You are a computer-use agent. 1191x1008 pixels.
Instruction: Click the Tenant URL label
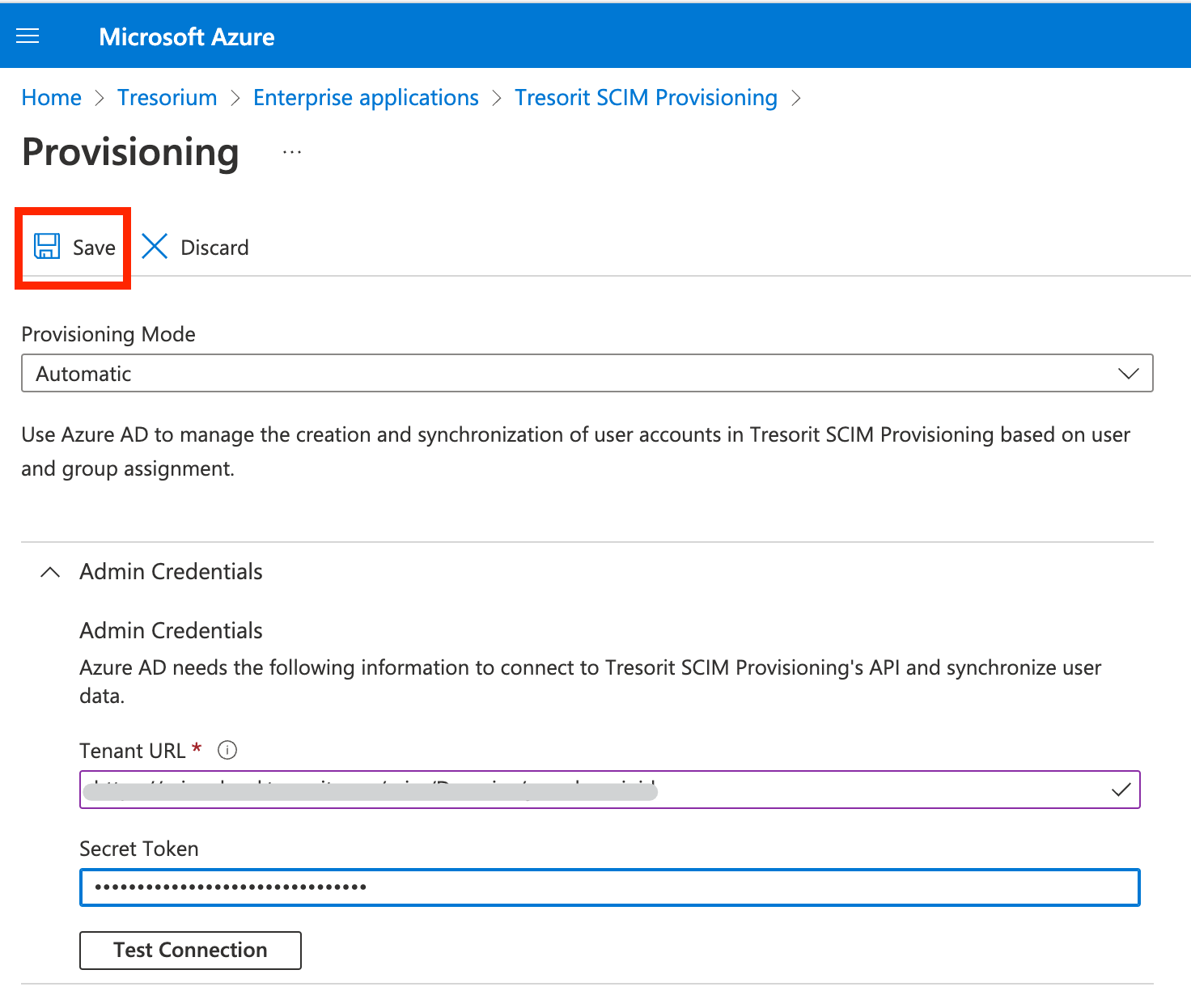(x=133, y=751)
